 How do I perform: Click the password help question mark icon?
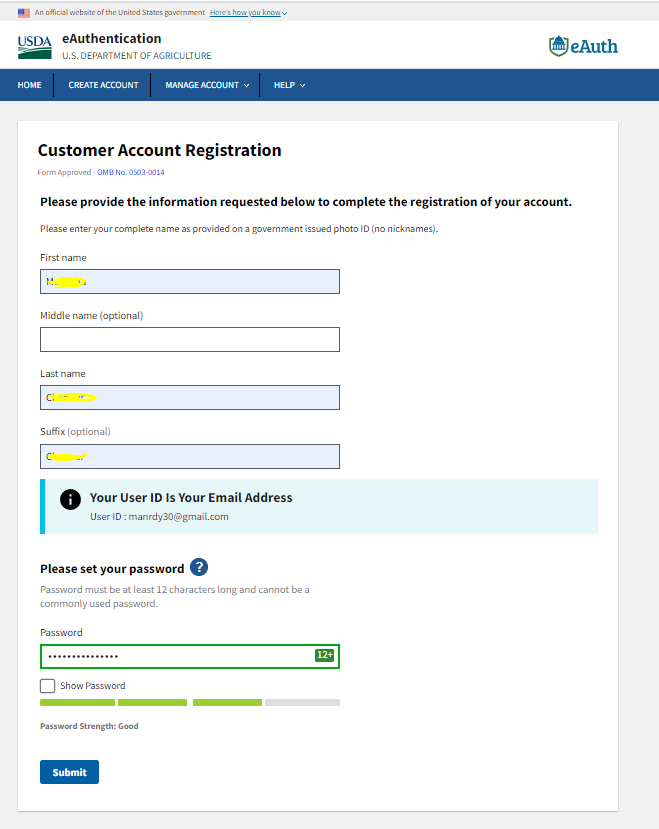198,568
